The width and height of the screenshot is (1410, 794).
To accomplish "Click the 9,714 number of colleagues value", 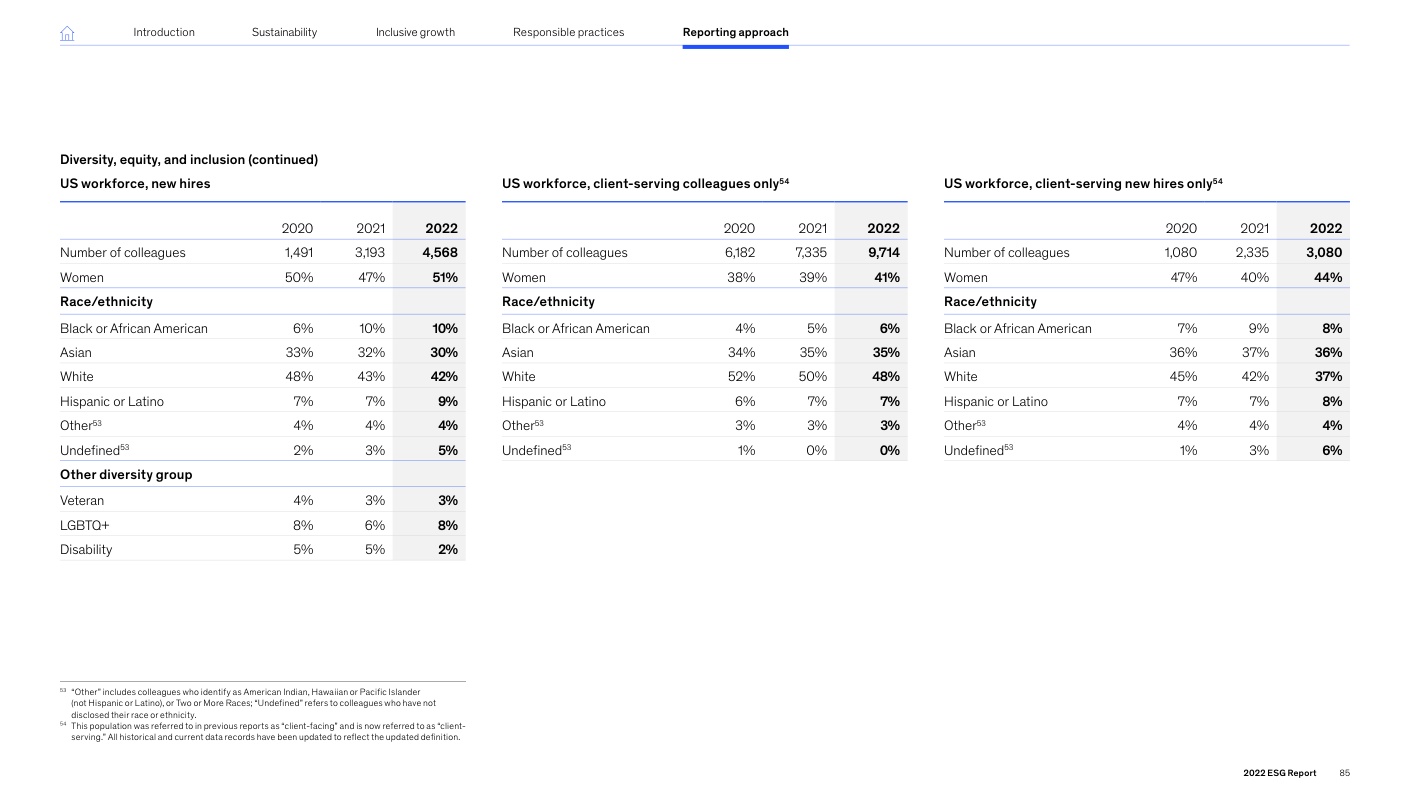I will pos(882,253).
